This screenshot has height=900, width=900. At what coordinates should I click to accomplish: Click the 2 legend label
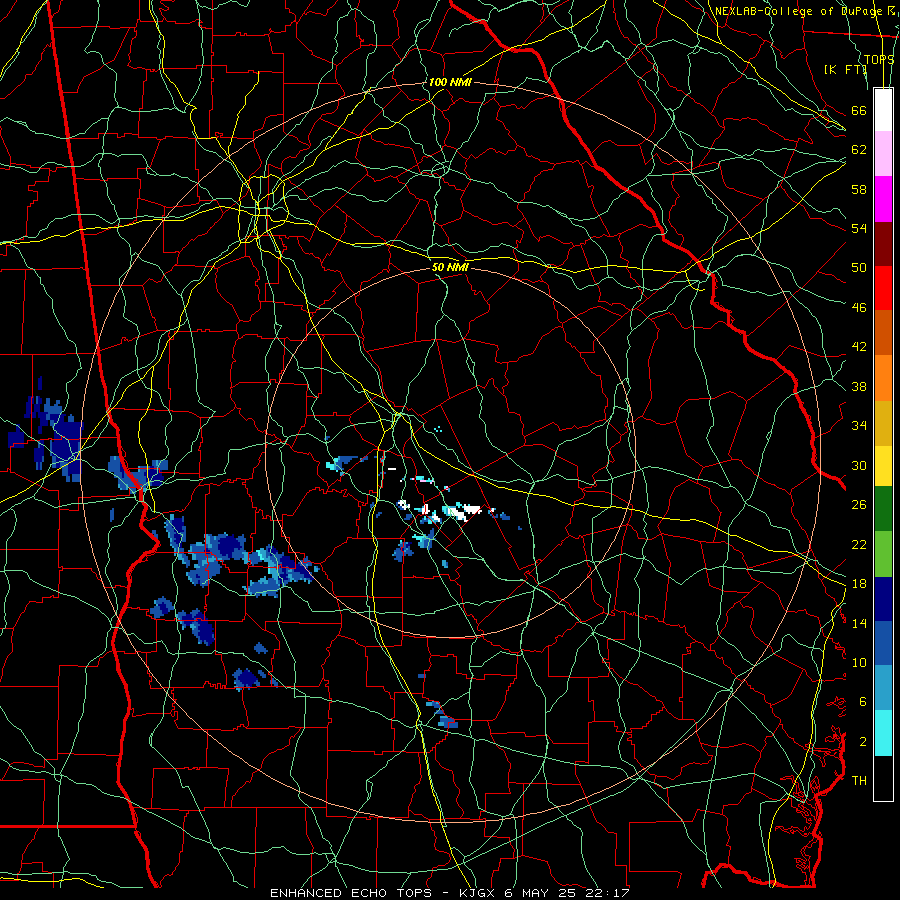[863, 742]
